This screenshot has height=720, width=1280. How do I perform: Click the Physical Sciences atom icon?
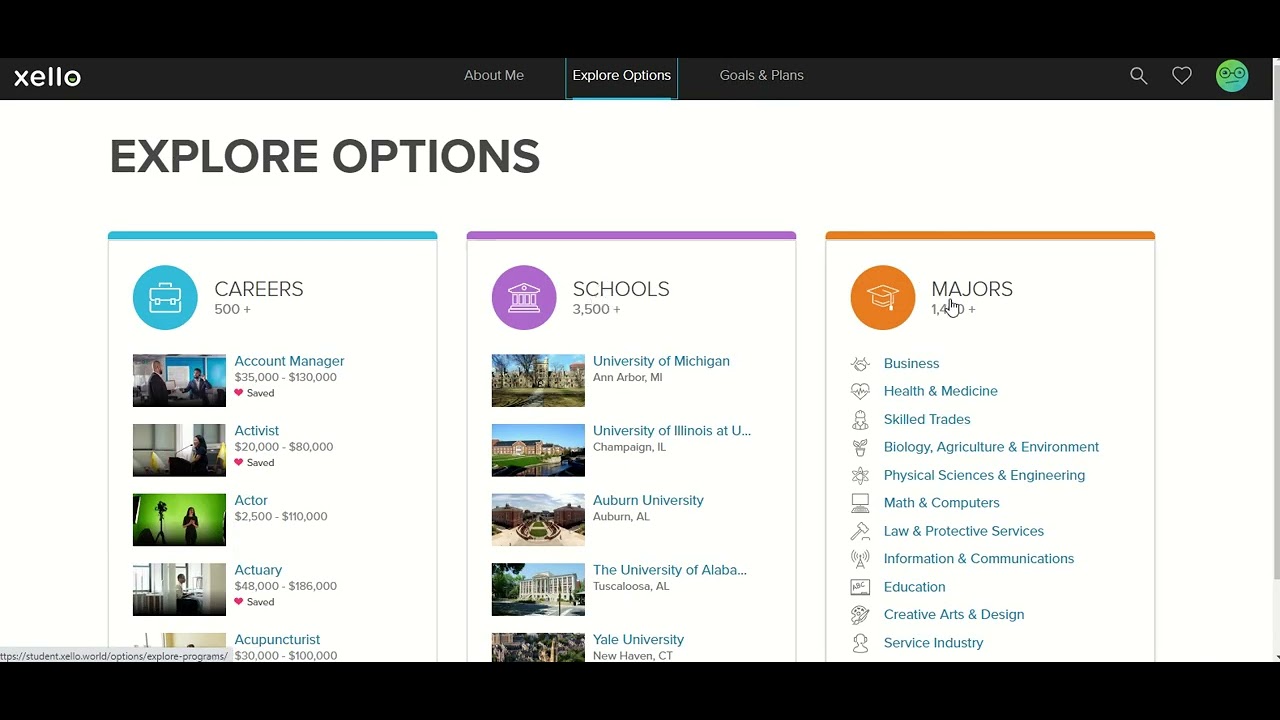tap(860, 475)
